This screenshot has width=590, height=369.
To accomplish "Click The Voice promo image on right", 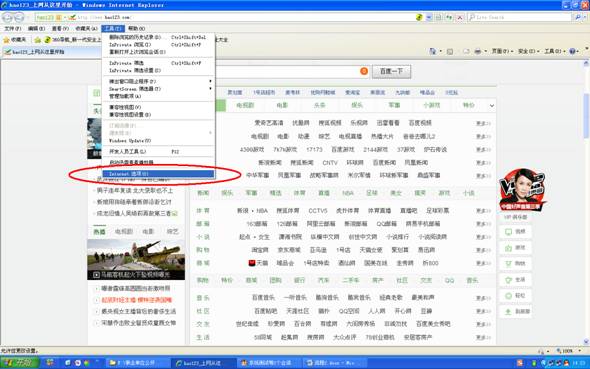I will point(522,190).
